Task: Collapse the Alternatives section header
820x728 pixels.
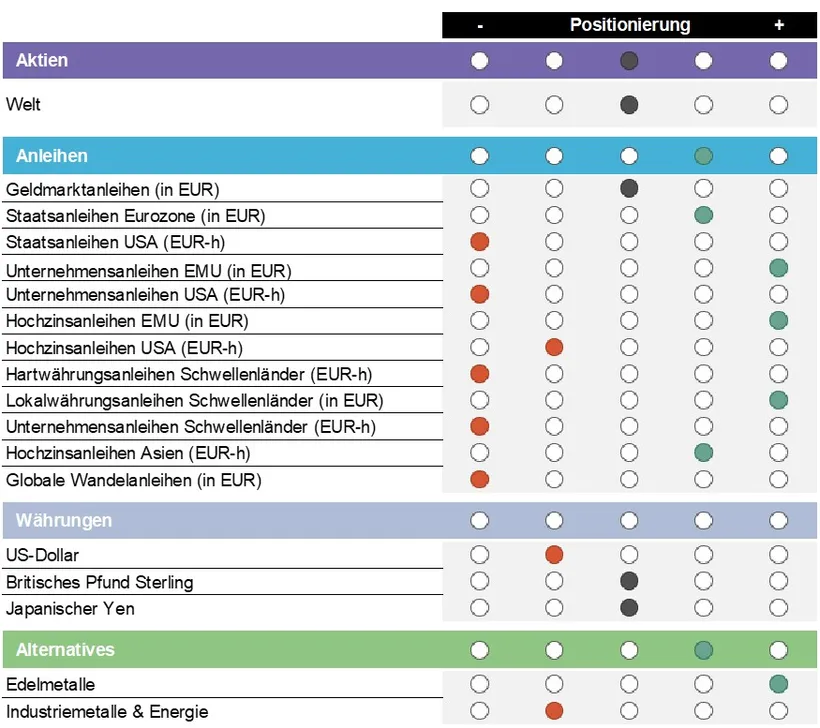Action: tap(65, 650)
